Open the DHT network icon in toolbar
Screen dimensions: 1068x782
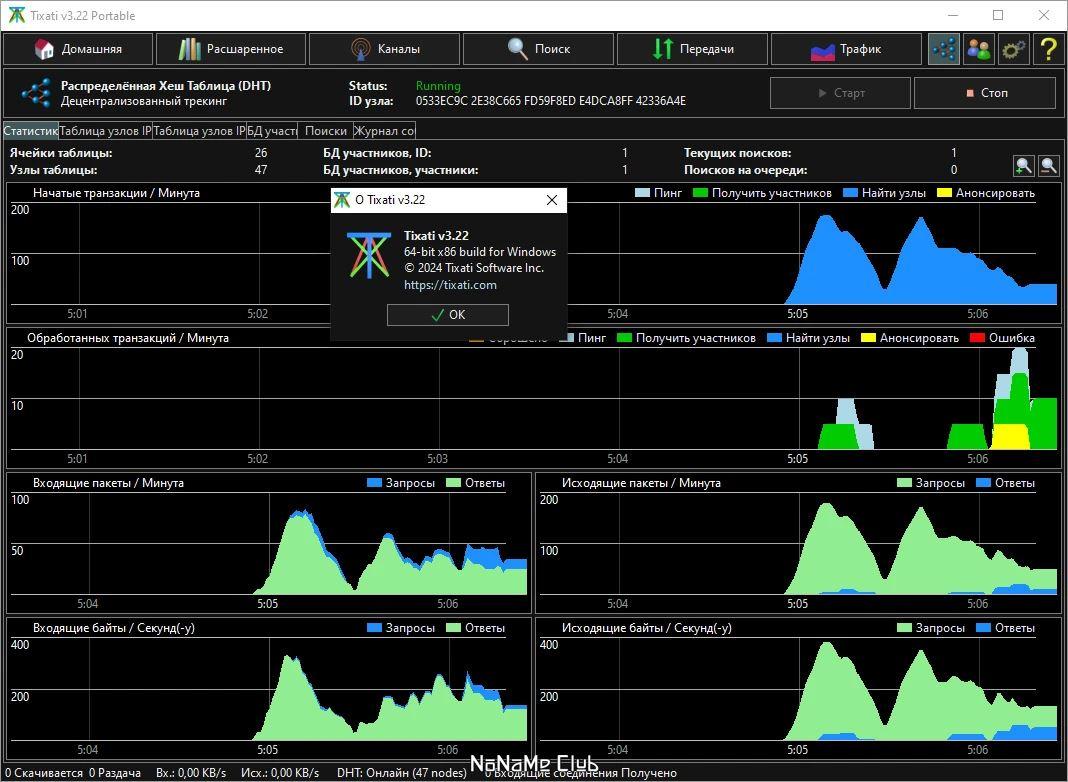(944, 49)
